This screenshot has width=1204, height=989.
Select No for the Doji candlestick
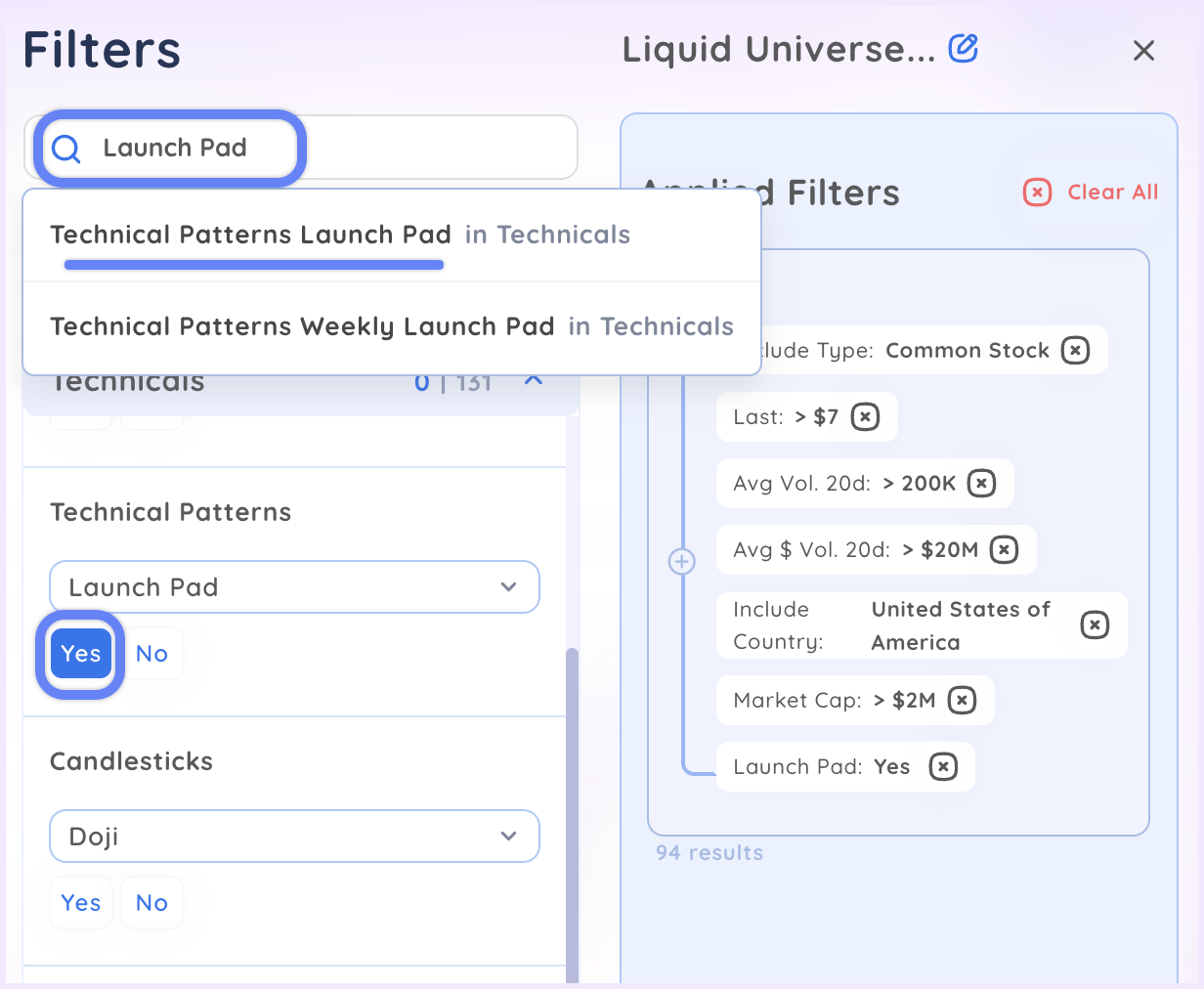[151, 902]
